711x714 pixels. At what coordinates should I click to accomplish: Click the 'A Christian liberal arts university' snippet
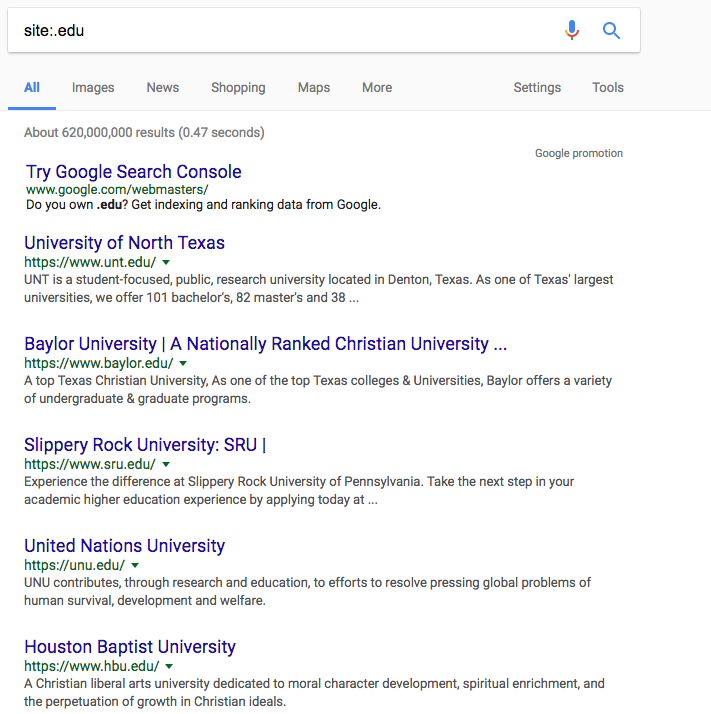(314, 693)
